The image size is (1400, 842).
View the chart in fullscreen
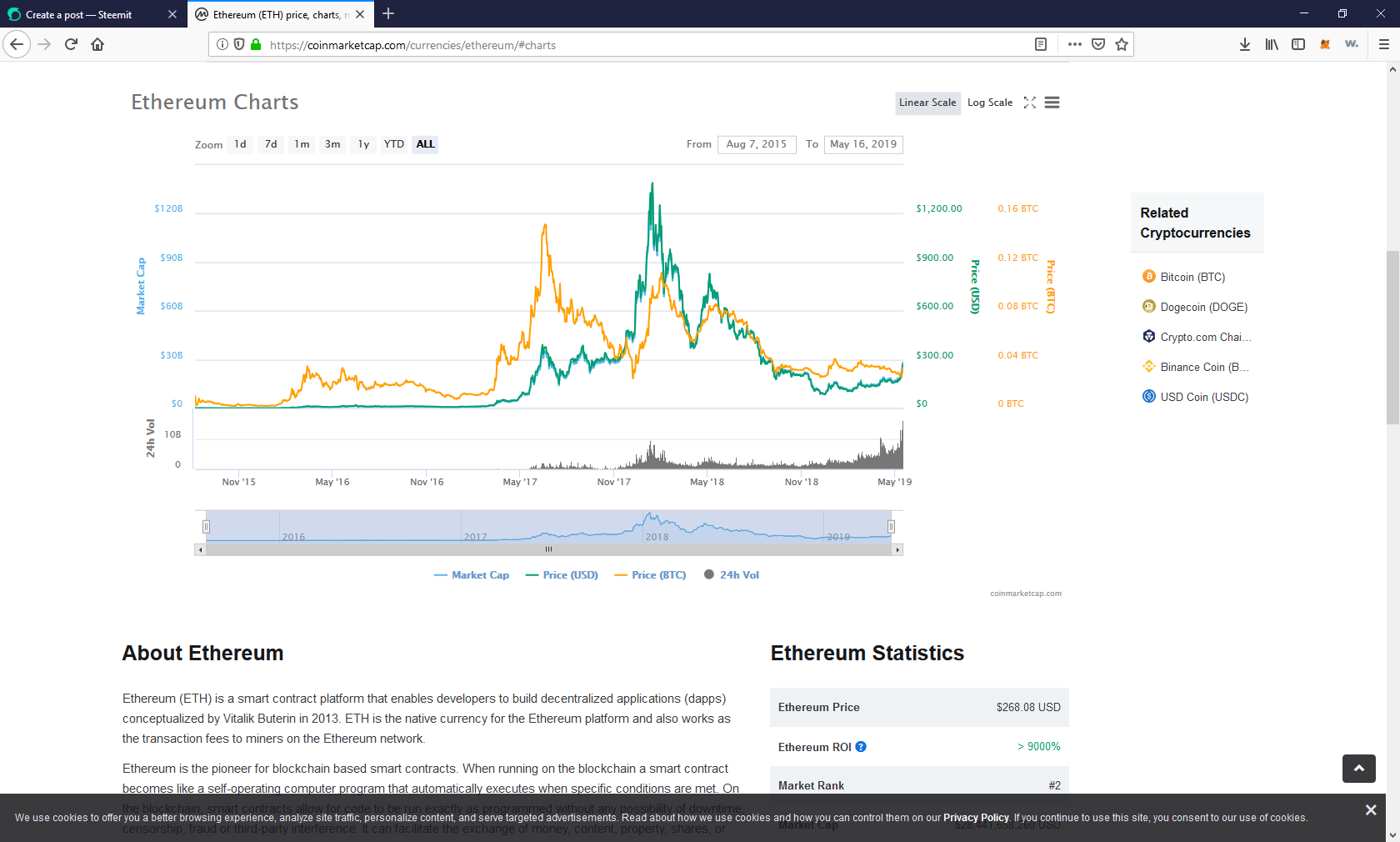1030,103
